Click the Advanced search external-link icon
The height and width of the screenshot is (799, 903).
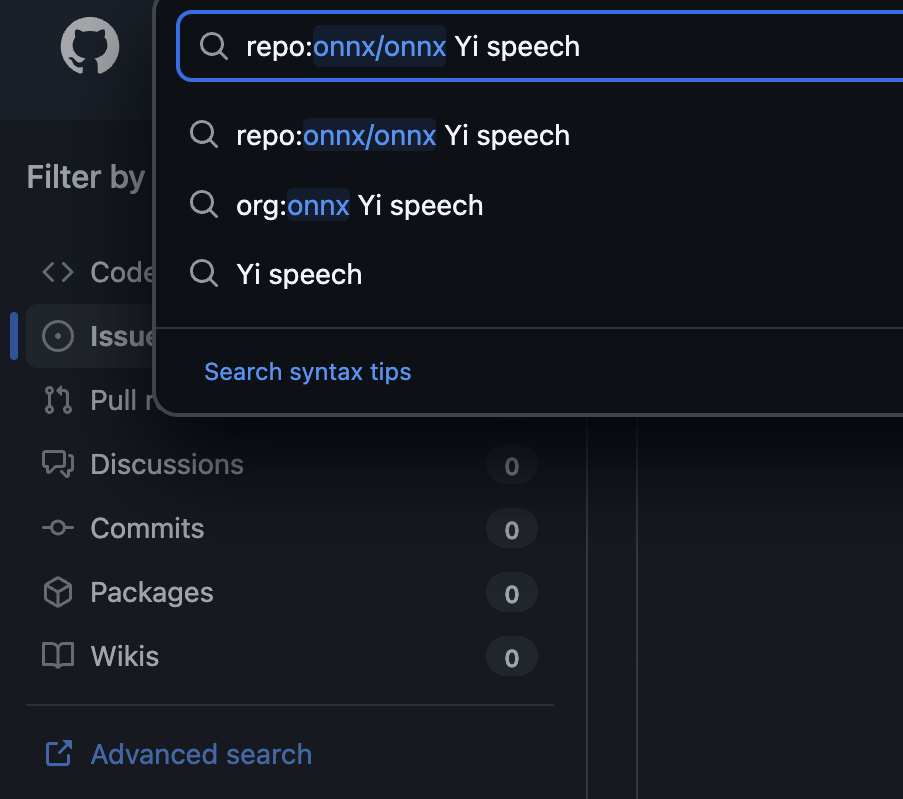pyautogui.click(x=58, y=754)
